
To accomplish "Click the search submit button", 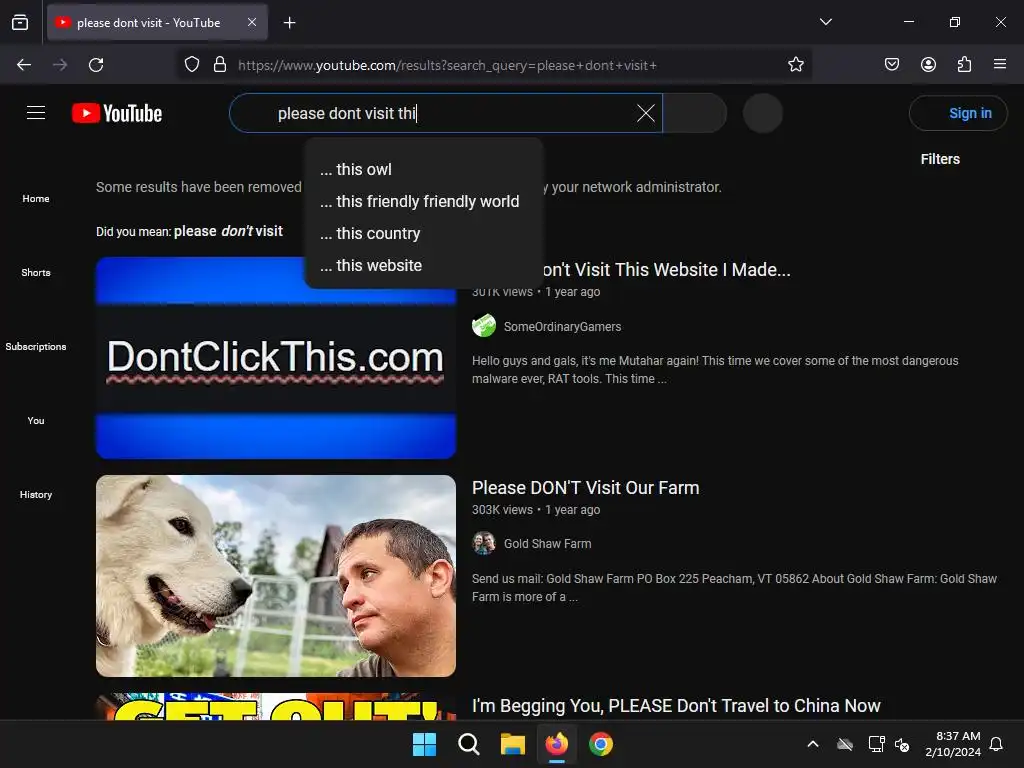I will click(695, 113).
